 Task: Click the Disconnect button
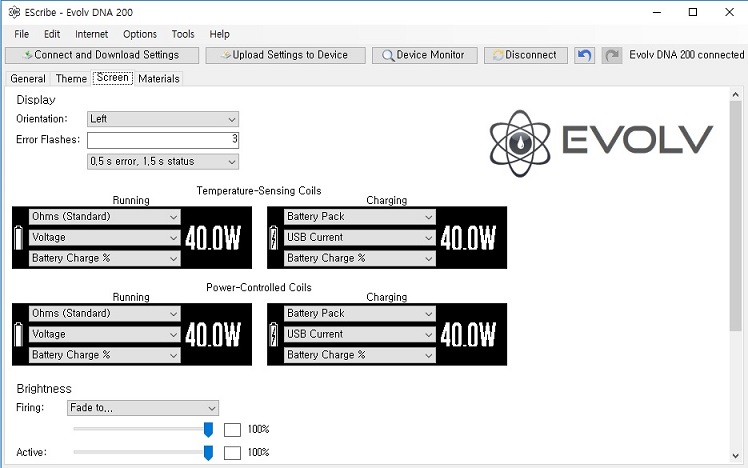(x=526, y=55)
